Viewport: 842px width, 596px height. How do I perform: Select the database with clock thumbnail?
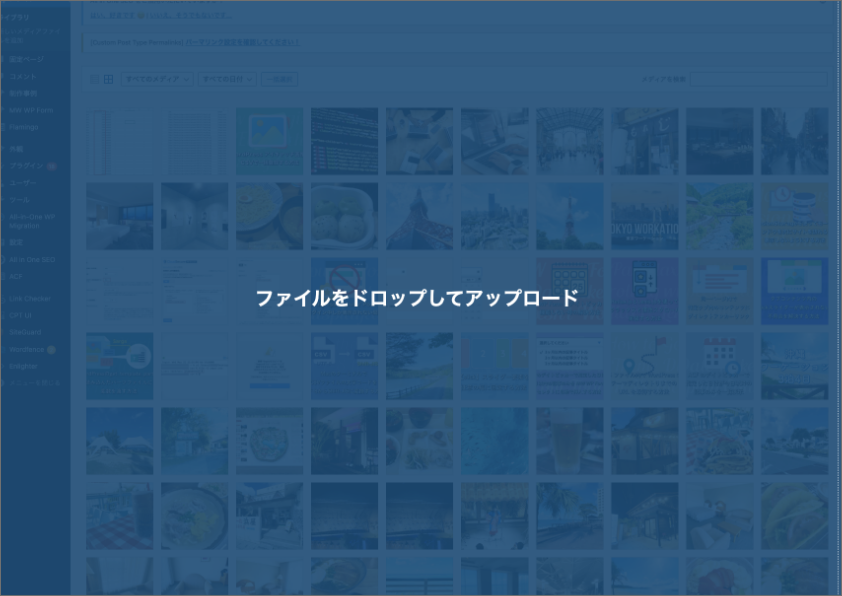click(x=794, y=216)
